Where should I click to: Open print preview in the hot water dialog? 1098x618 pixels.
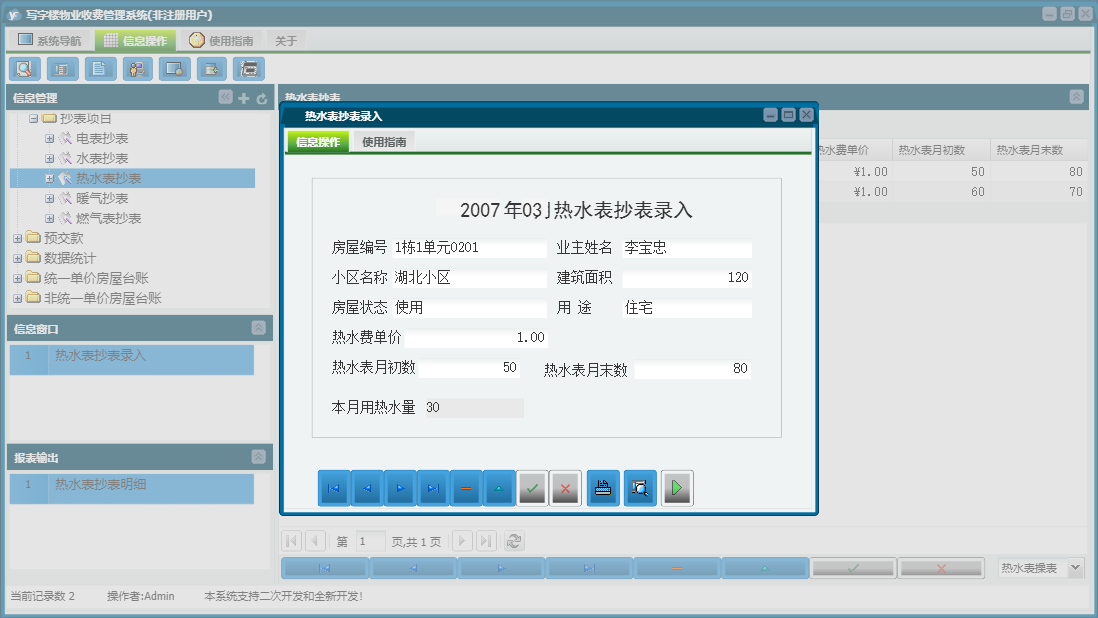point(640,488)
